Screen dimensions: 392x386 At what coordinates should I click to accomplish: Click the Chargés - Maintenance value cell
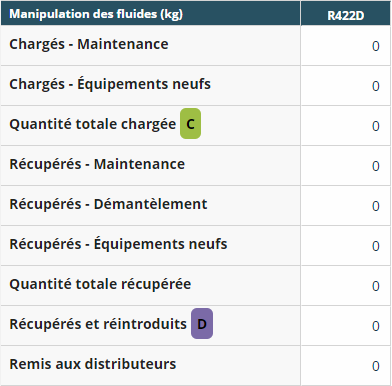tap(346, 46)
